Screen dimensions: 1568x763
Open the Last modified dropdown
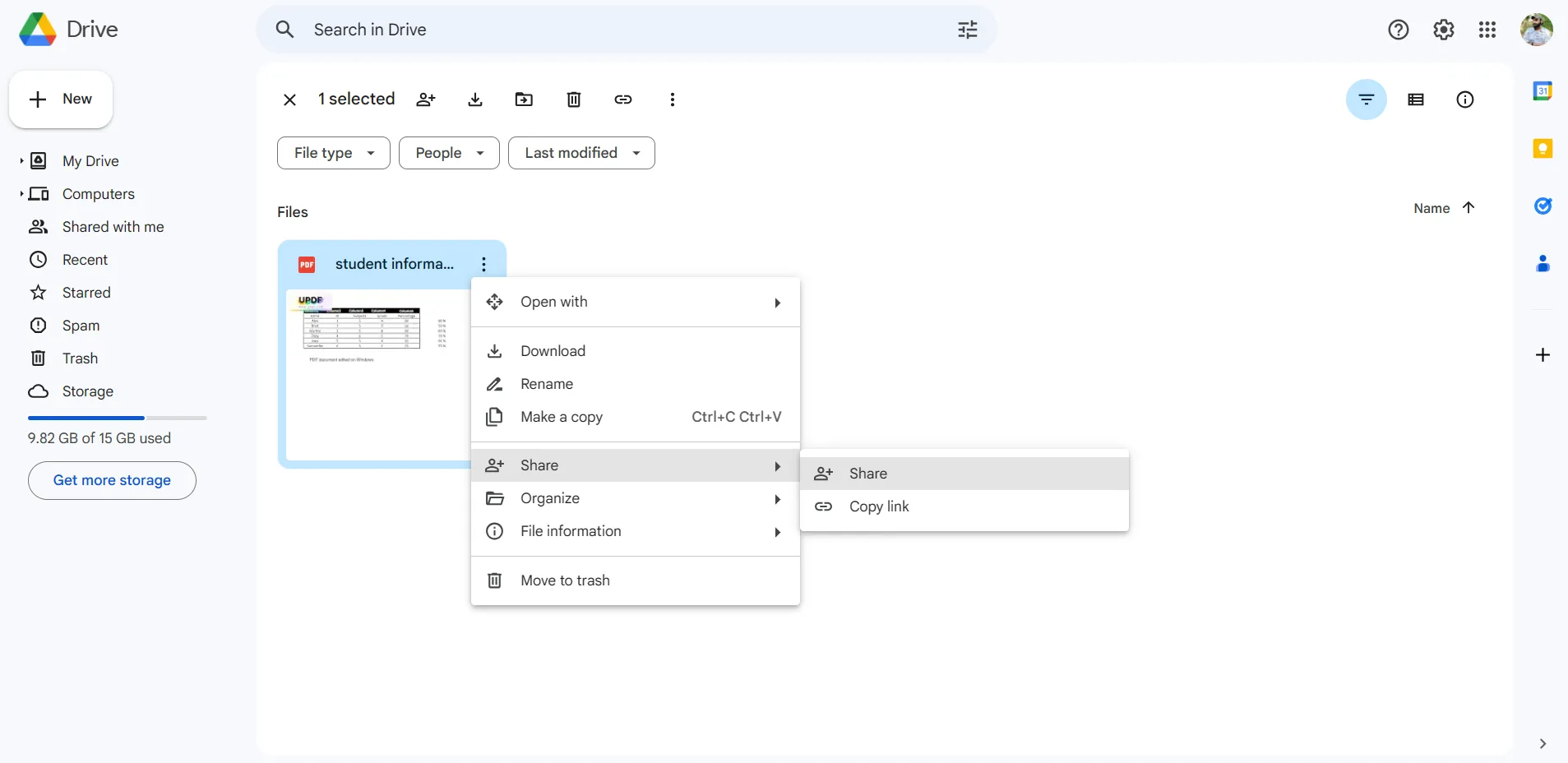pyautogui.click(x=582, y=153)
